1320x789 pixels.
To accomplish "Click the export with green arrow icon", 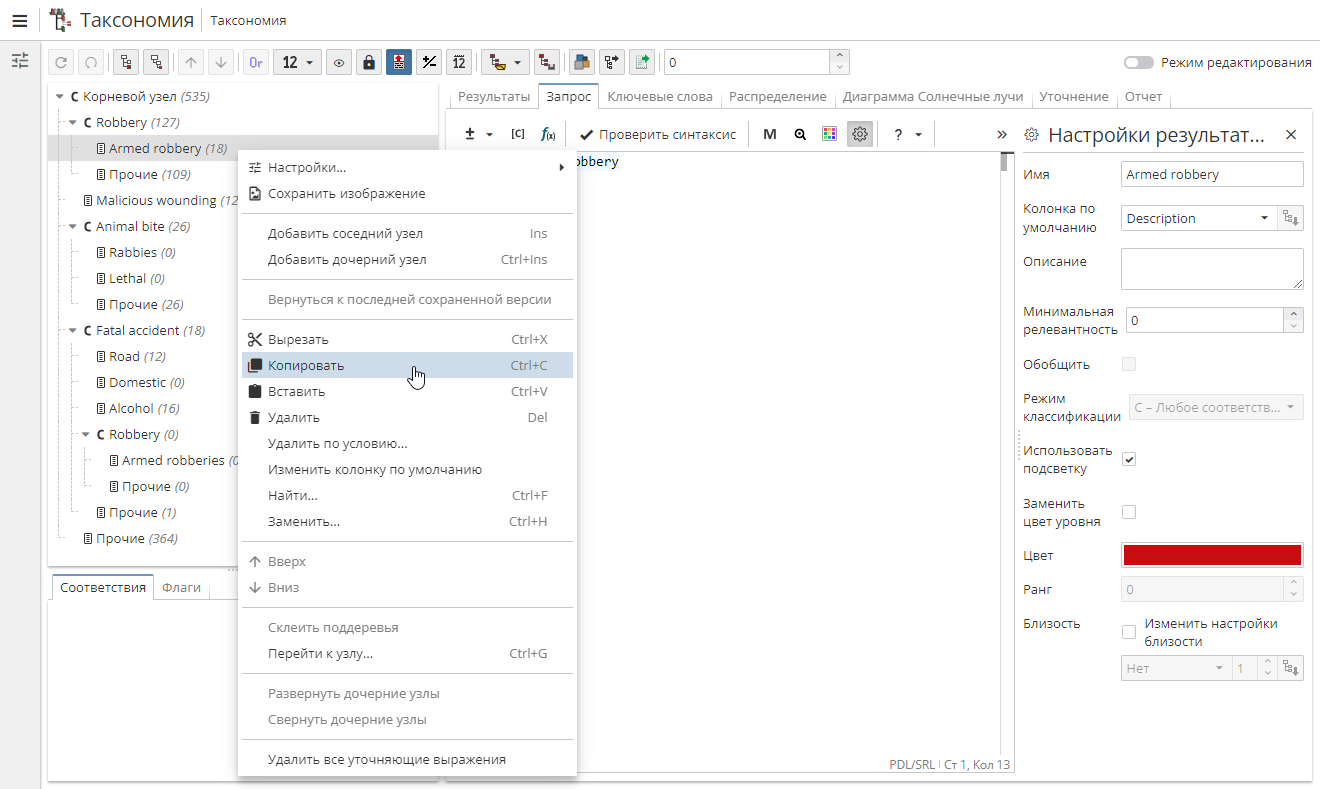I will click(x=642, y=62).
